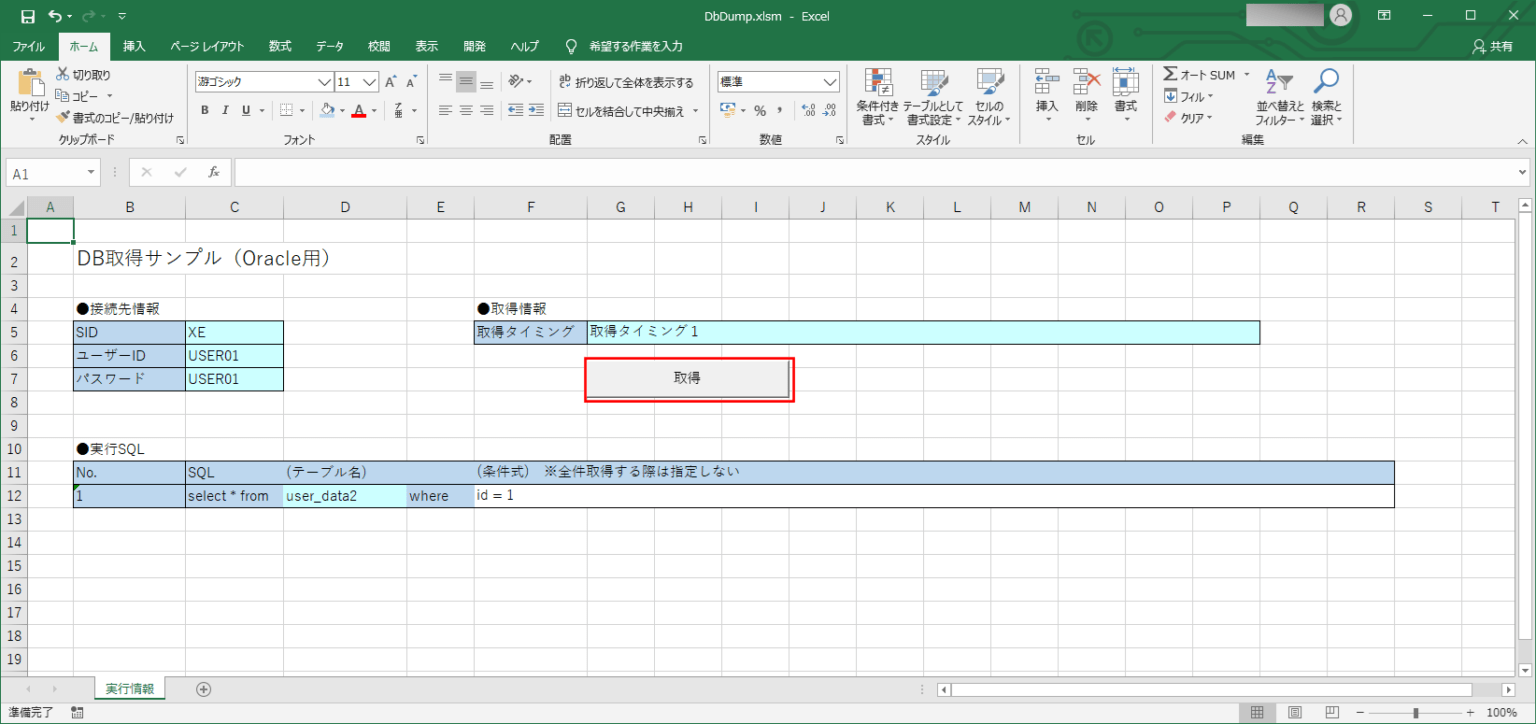
Task: Switch to the 数式 ribbon tab
Action: [x=279, y=46]
